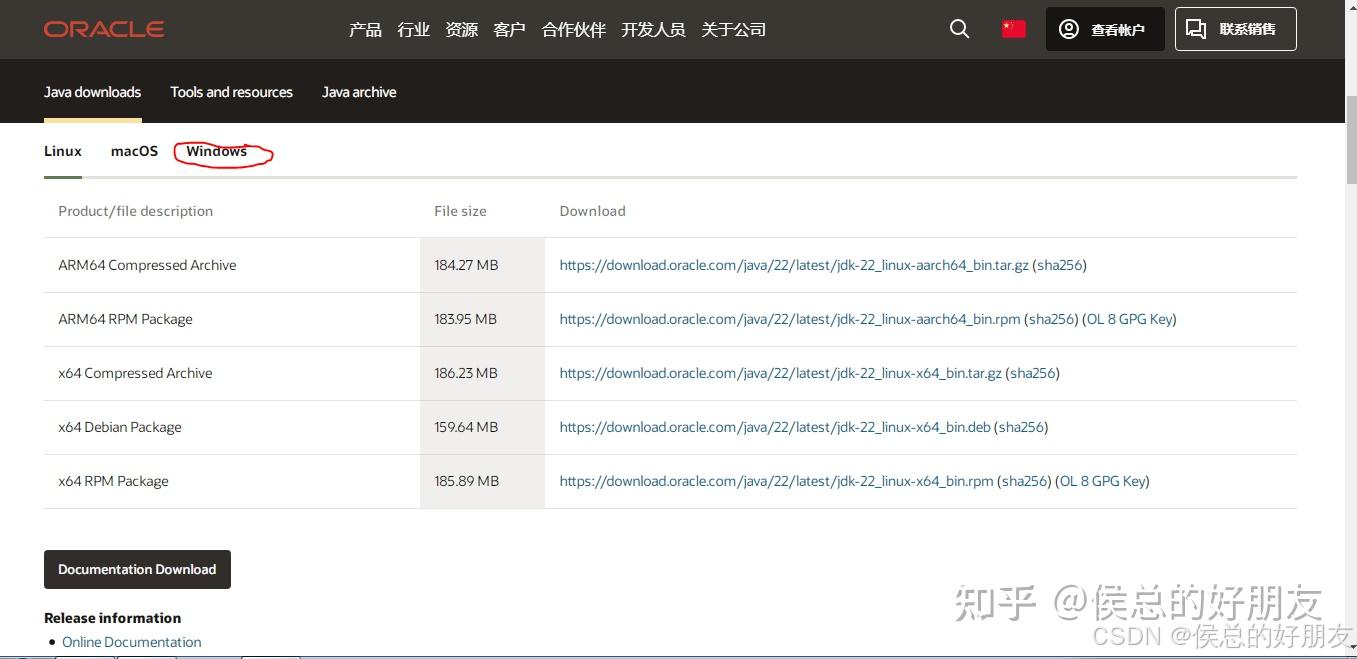Screen dimensions: 1357x659
Task: Click the 联系销售 contact sales button
Action: tap(1235, 29)
